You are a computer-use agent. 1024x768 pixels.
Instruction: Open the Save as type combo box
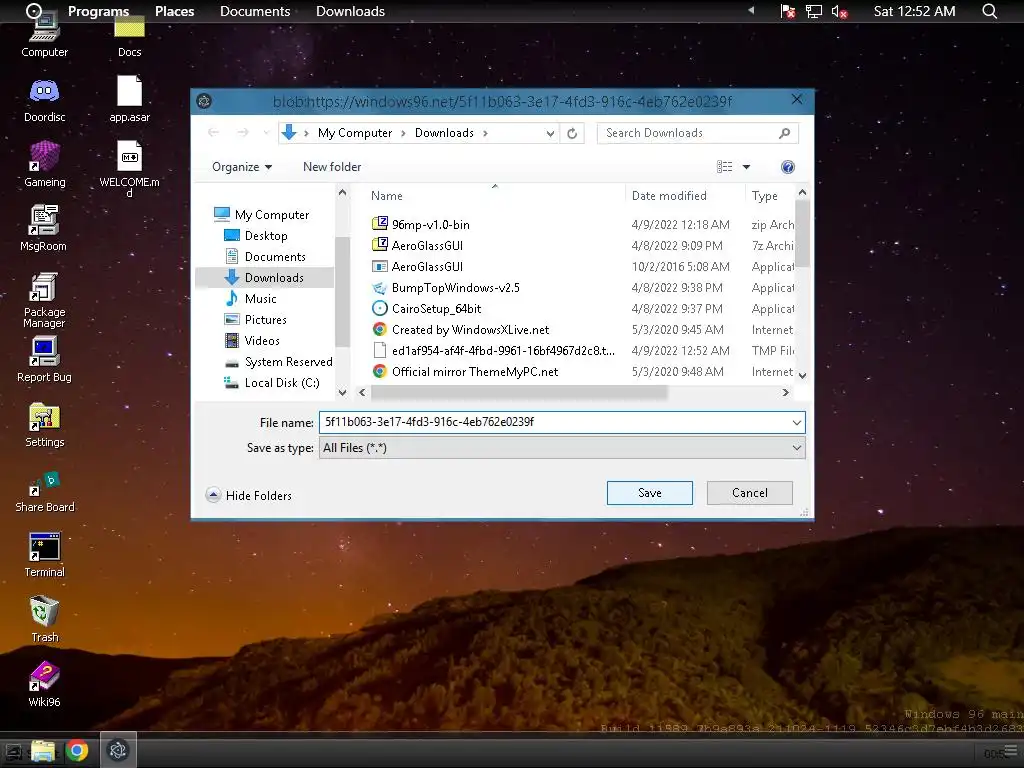[x=562, y=448]
